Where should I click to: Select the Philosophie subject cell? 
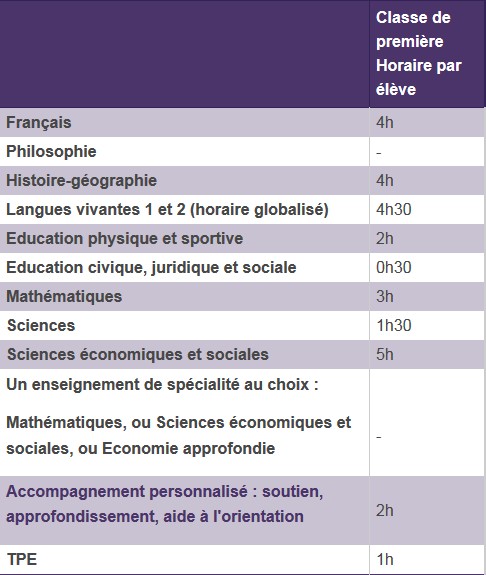(184, 151)
